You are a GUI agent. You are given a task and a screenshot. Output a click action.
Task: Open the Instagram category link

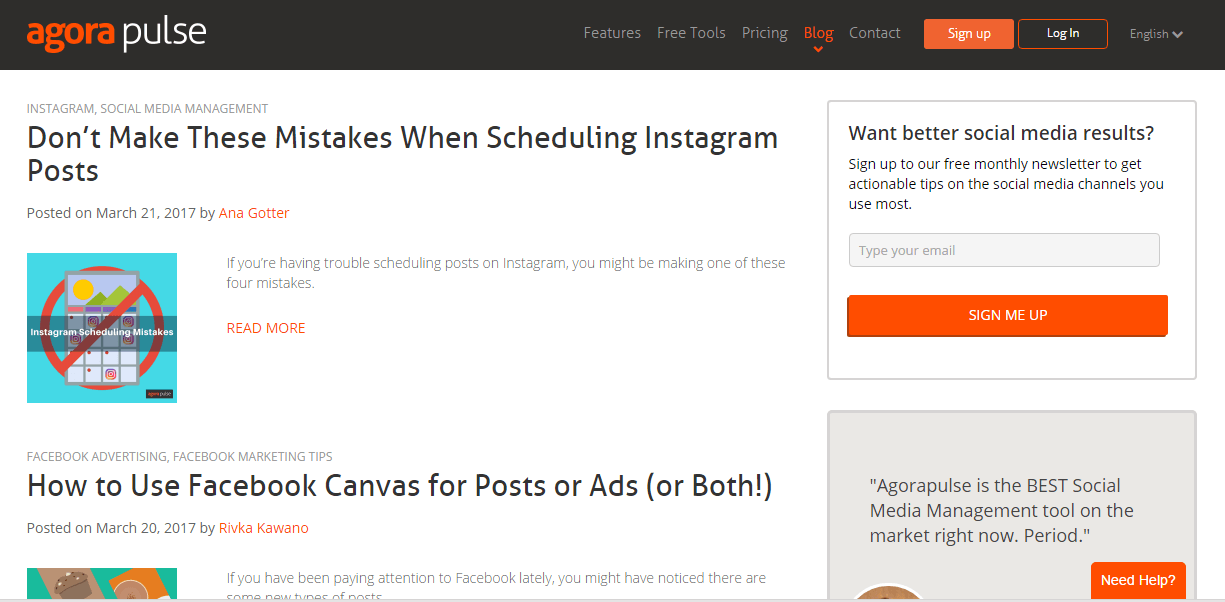[60, 108]
